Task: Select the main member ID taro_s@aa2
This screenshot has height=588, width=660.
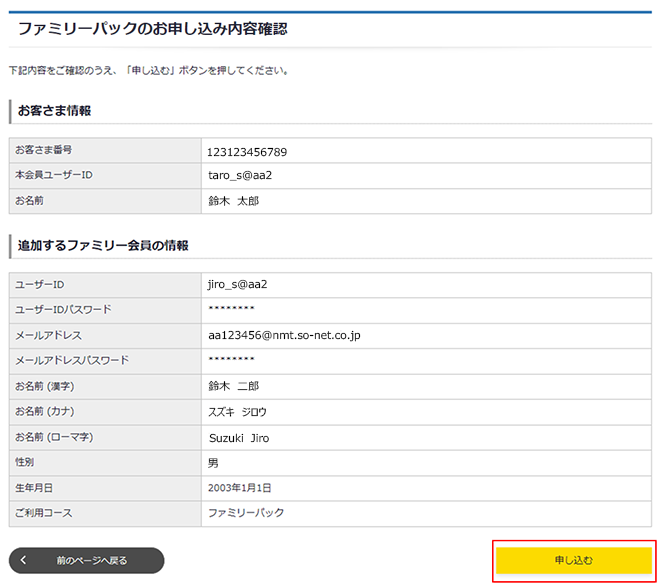Action: click(x=239, y=175)
